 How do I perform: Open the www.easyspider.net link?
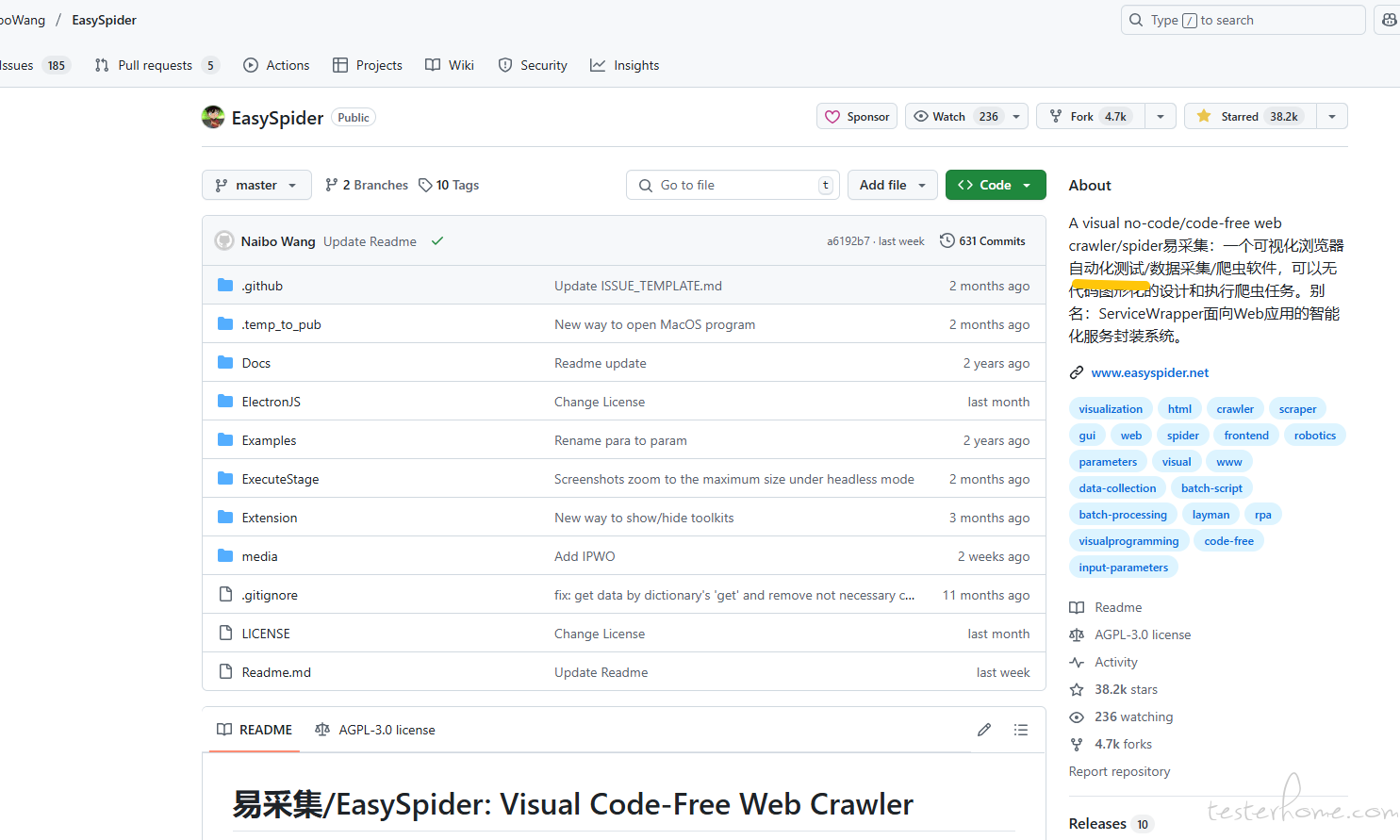pyautogui.click(x=1150, y=373)
